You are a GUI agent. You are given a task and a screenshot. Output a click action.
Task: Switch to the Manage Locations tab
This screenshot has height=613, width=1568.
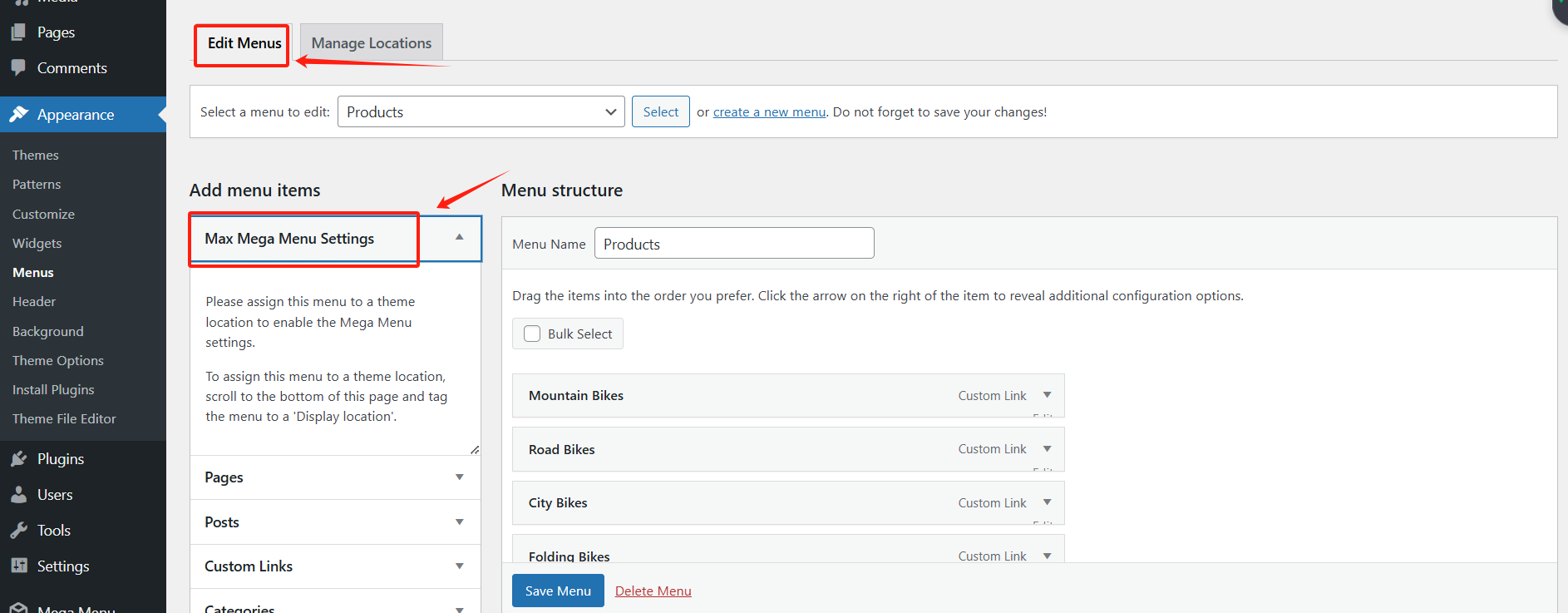[x=372, y=43]
